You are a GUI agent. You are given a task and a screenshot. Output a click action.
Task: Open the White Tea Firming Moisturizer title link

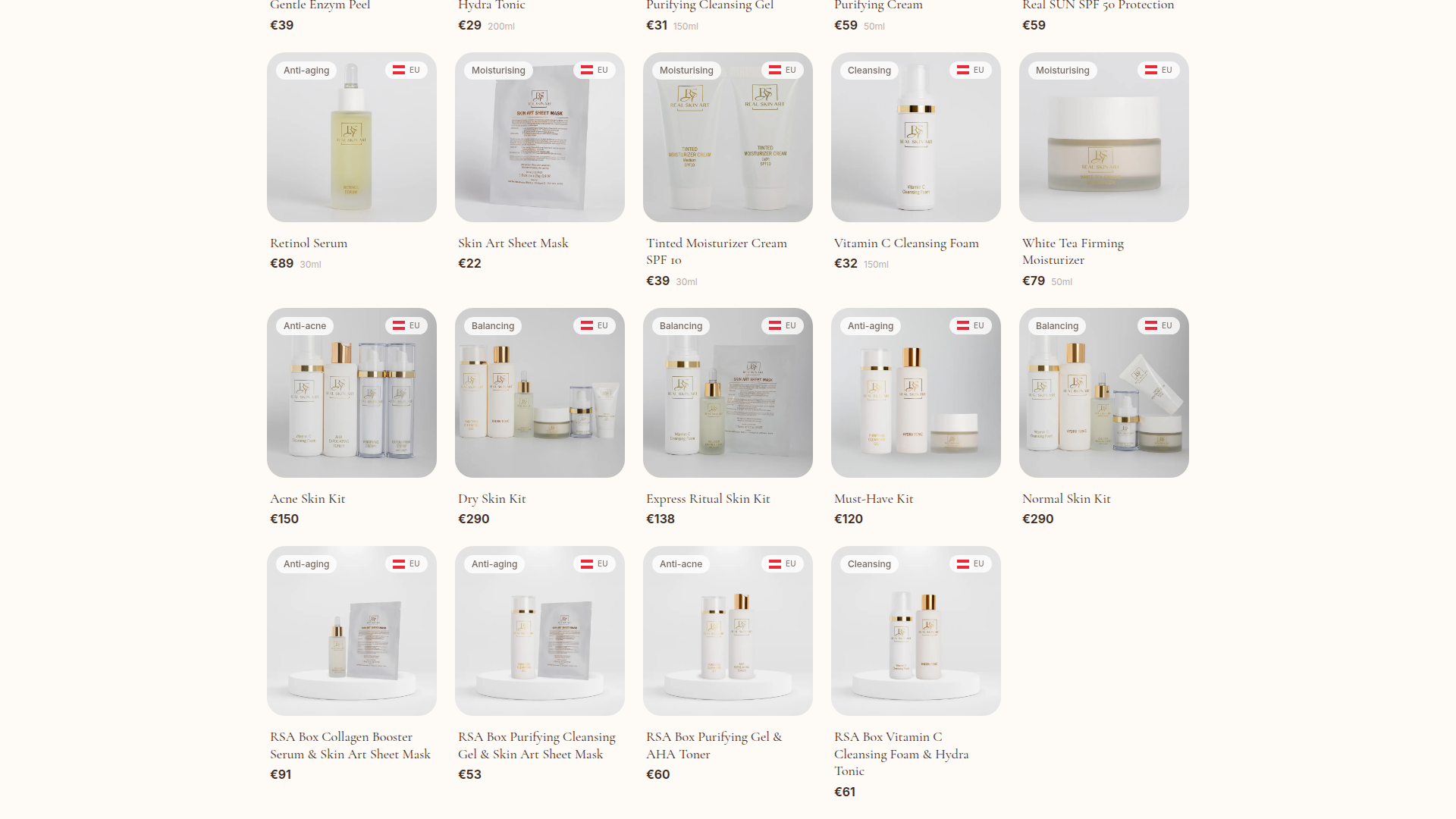tap(1073, 252)
